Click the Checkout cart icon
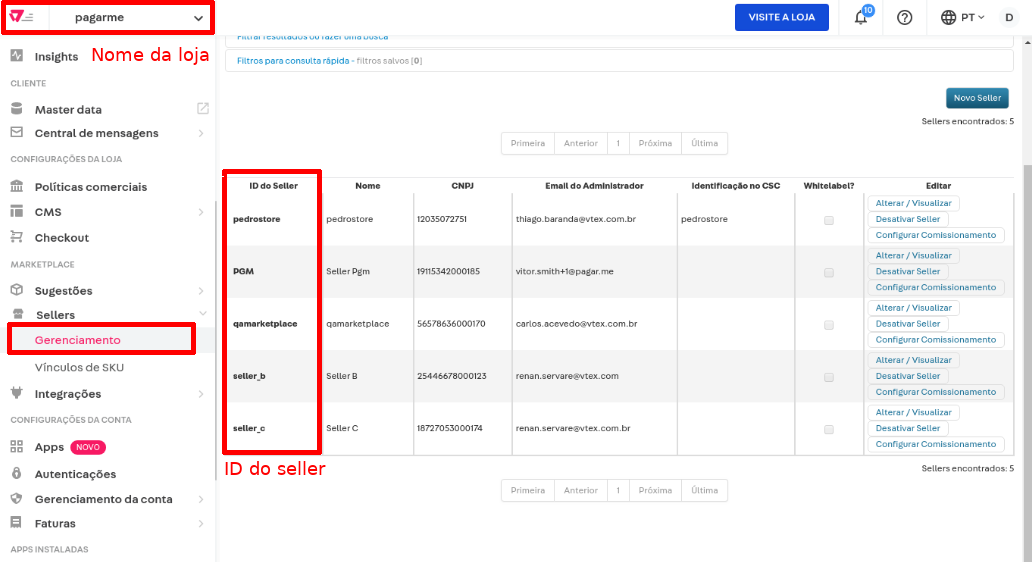Screen dimensions: 1032x562 [x=17, y=238]
